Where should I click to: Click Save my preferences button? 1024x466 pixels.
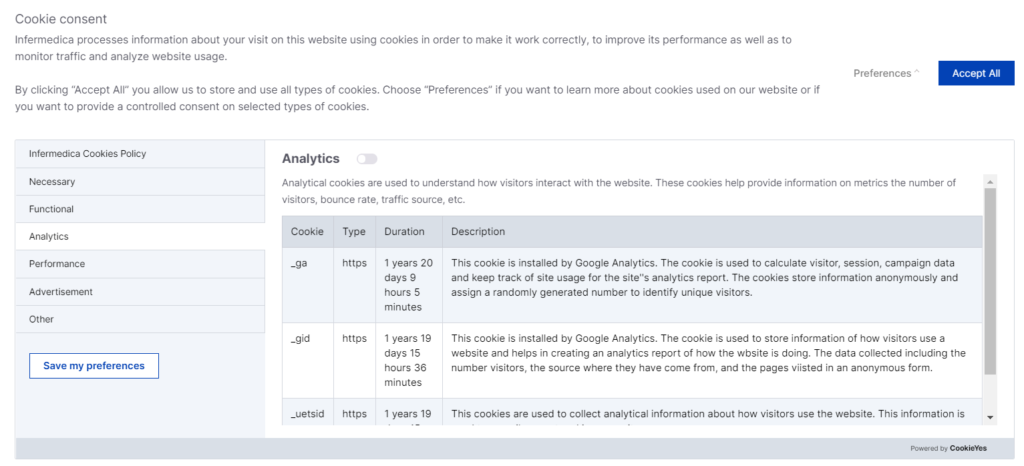pyautogui.click(x=94, y=365)
